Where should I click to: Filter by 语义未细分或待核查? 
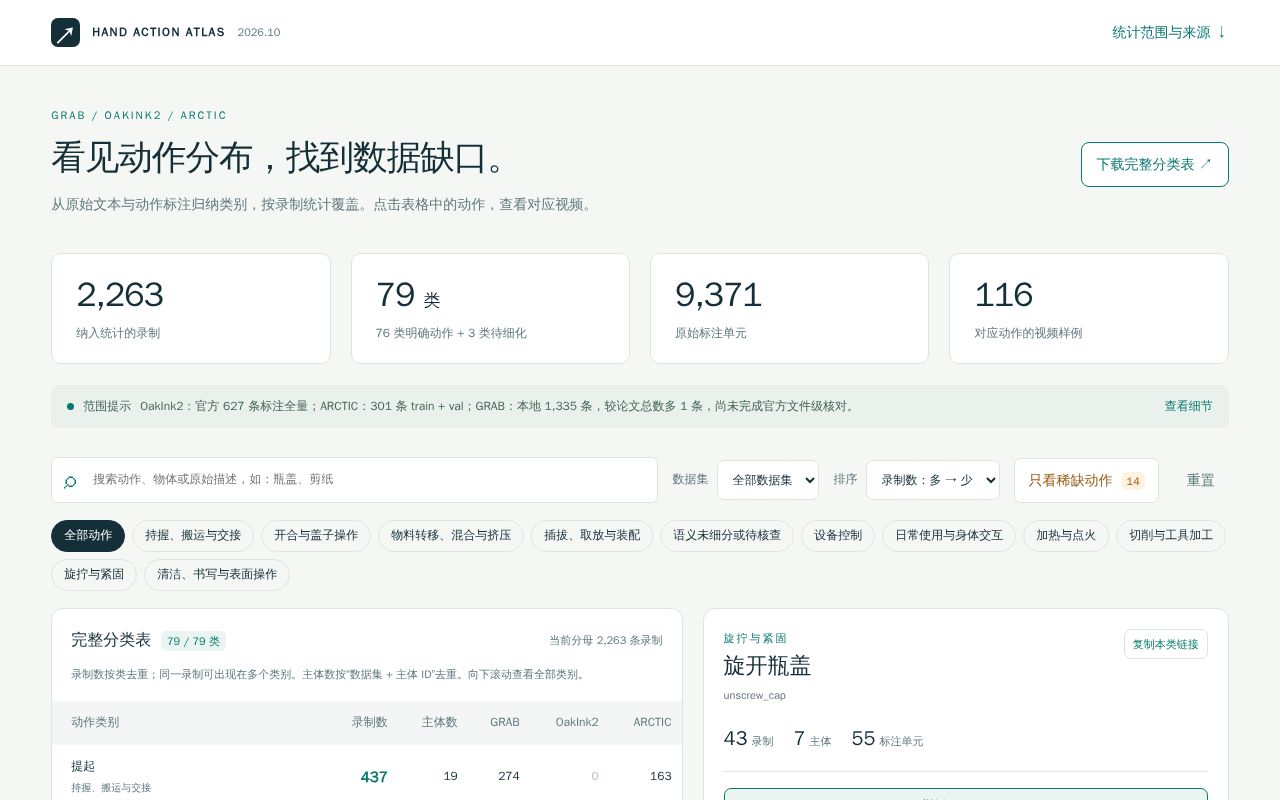tap(727, 536)
